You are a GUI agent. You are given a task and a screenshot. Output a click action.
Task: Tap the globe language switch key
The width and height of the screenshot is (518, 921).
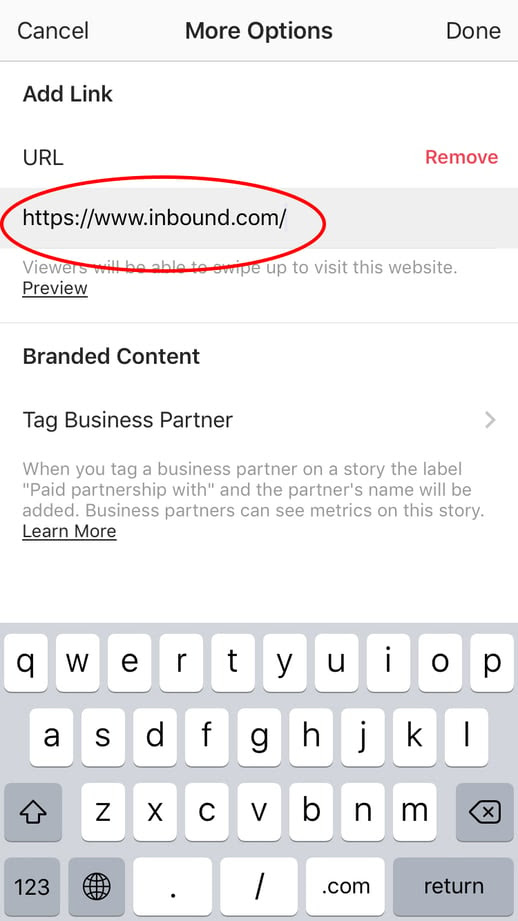pos(96,886)
